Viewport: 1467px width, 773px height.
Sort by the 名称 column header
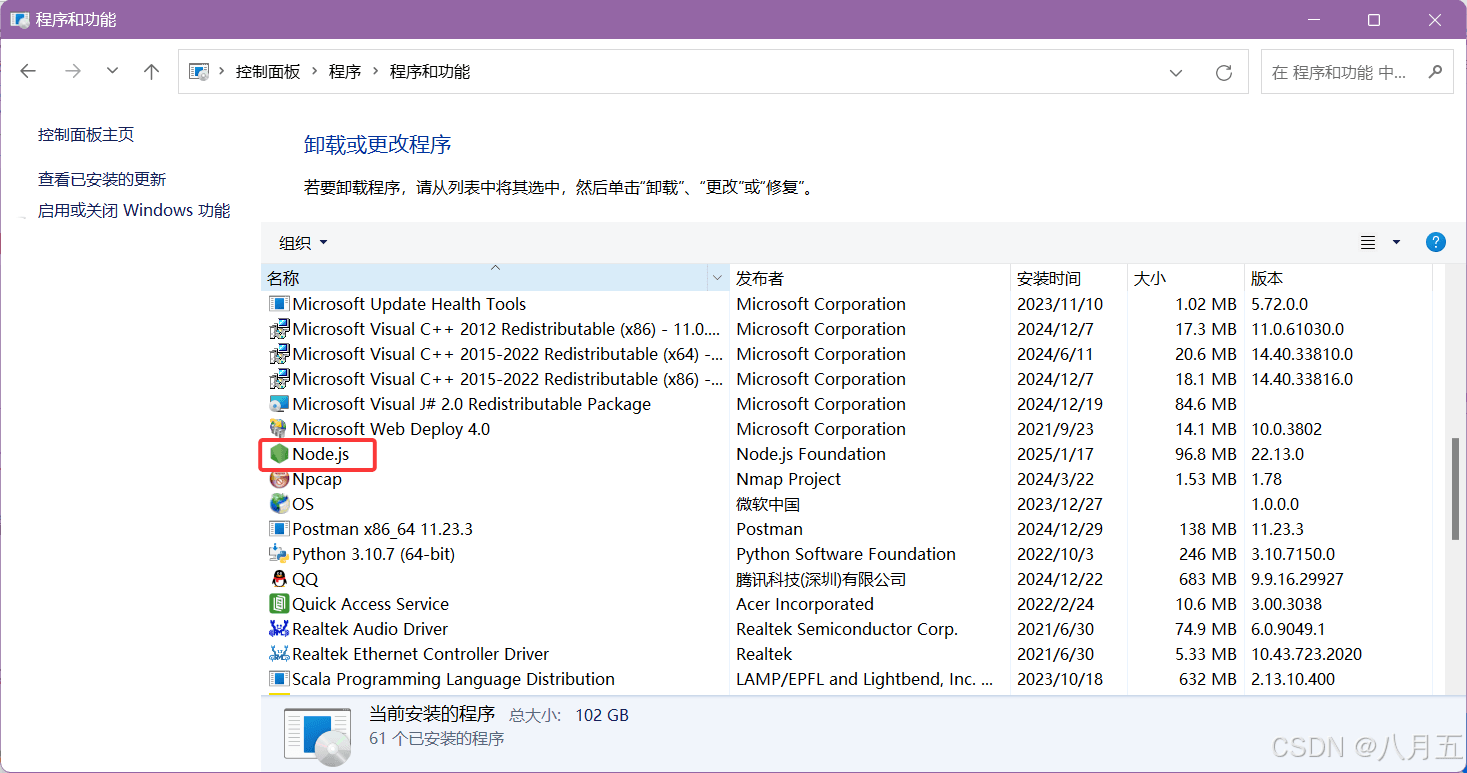(x=485, y=278)
